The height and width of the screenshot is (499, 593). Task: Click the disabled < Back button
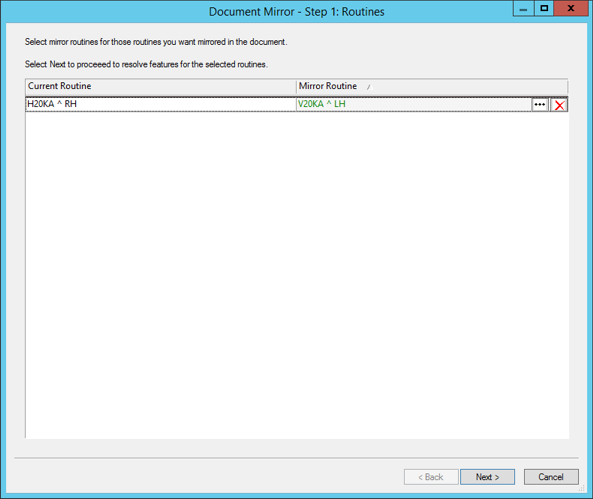coord(431,477)
